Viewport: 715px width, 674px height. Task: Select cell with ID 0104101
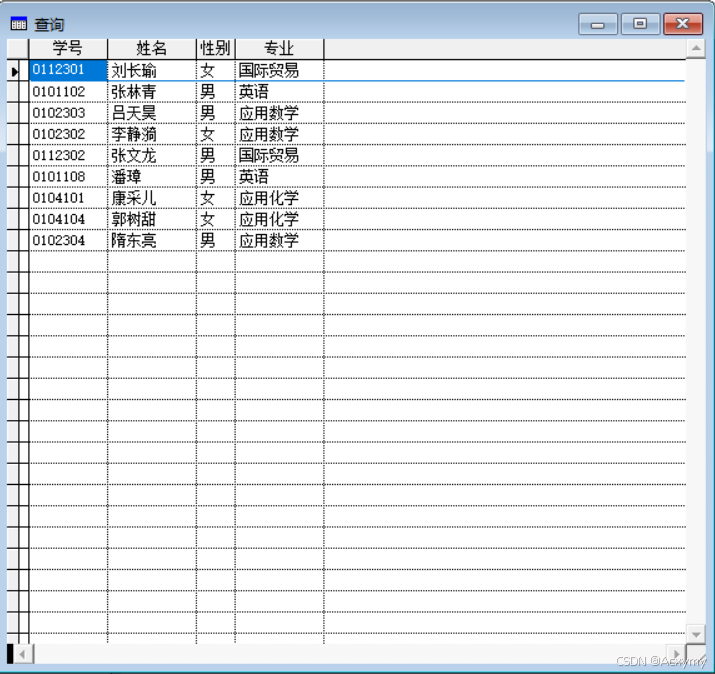click(x=68, y=198)
